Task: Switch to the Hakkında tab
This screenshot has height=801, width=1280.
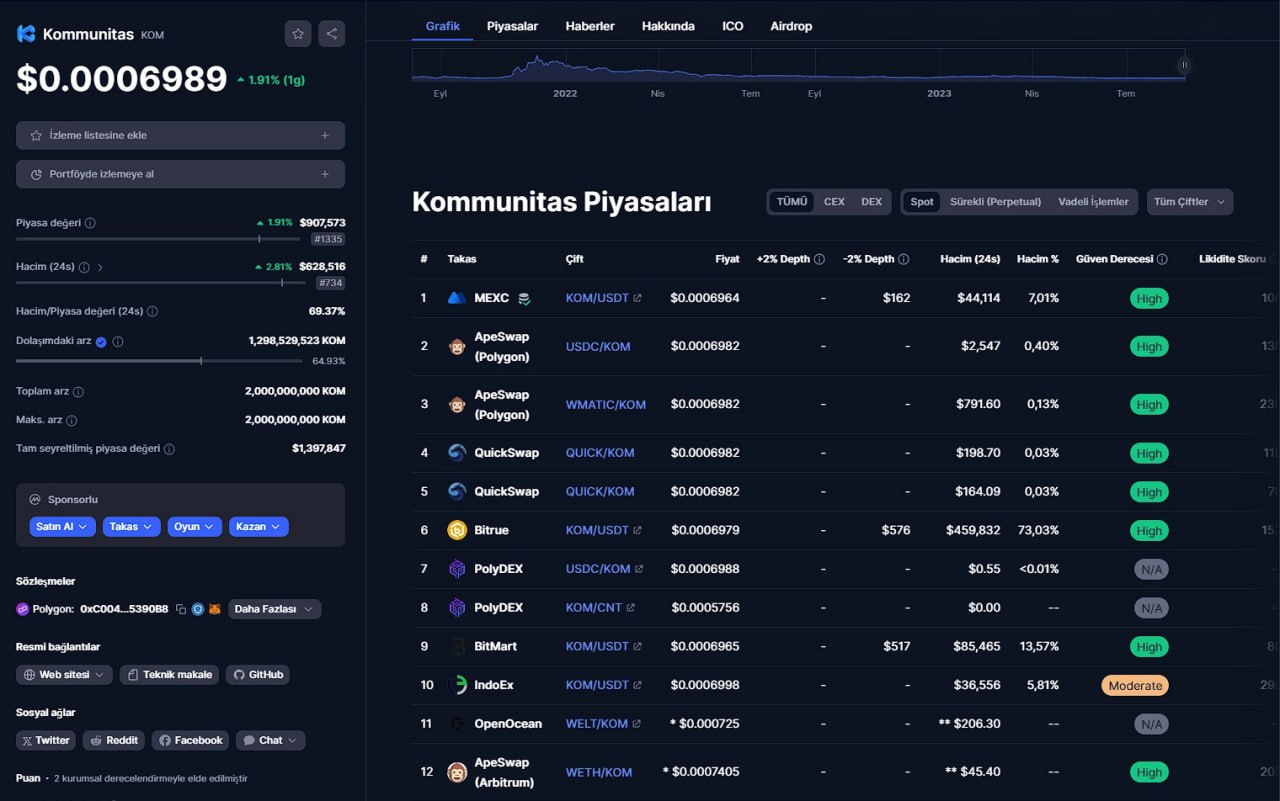Action: 668,26
